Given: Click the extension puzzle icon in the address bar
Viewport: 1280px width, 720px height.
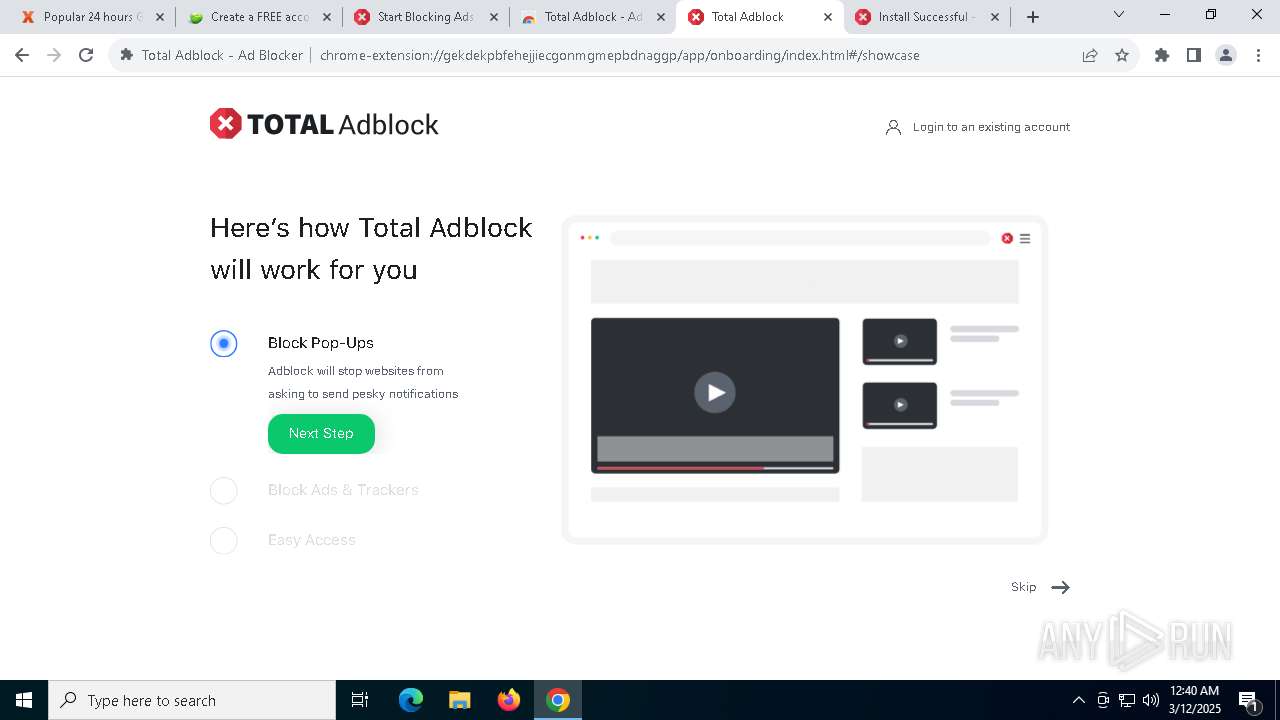Looking at the screenshot, I should coord(127,55).
